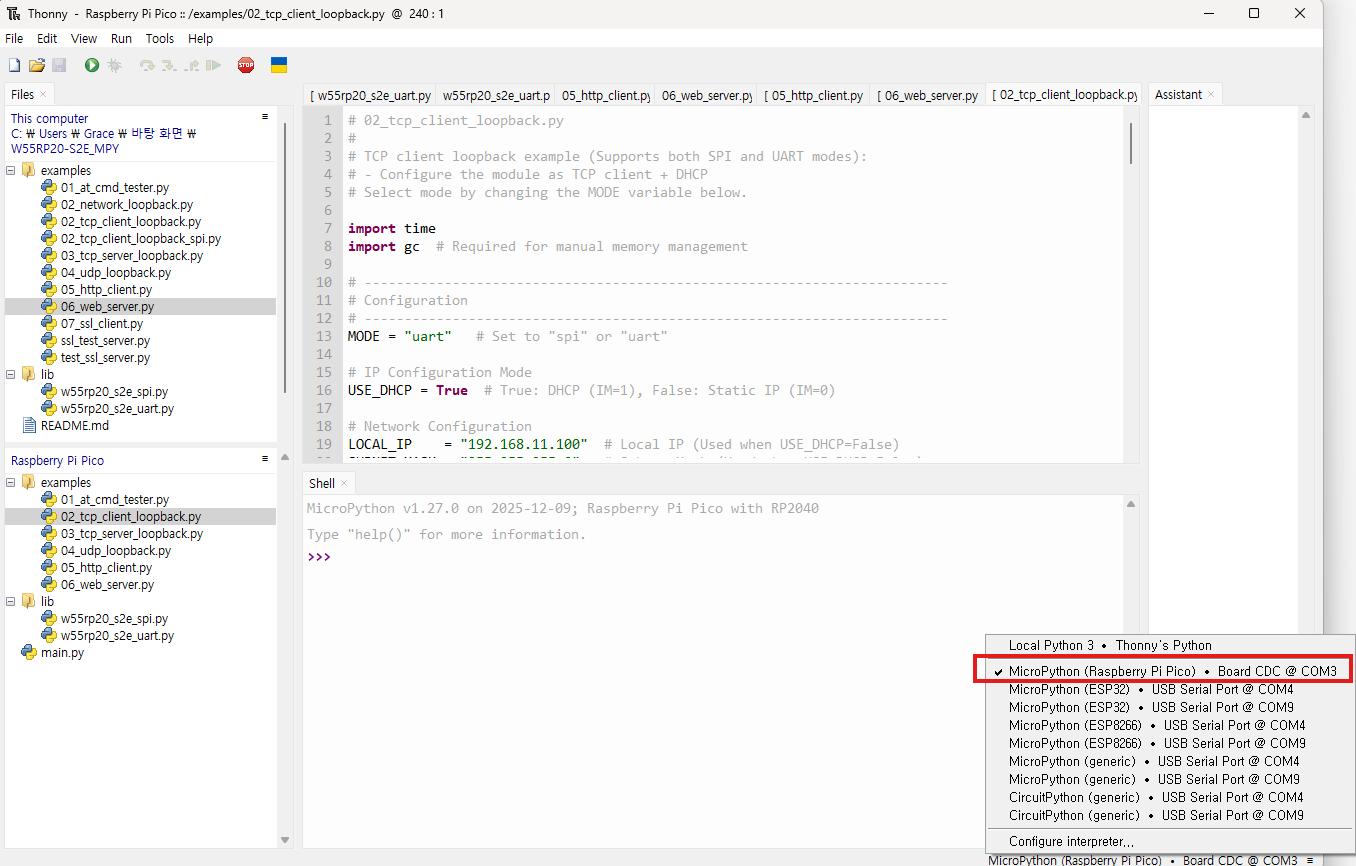1356x866 pixels.
Task: Select 04_udp_loopback.py under Raspberry Pi Pico
Action: 115,550
